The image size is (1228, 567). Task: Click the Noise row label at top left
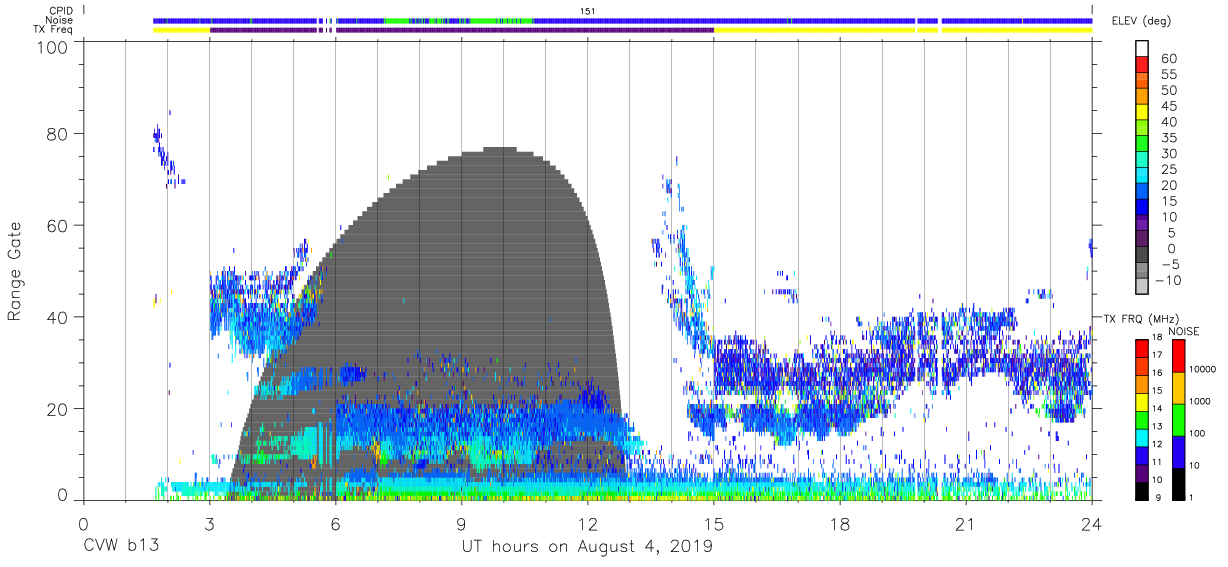coord(61,19)
